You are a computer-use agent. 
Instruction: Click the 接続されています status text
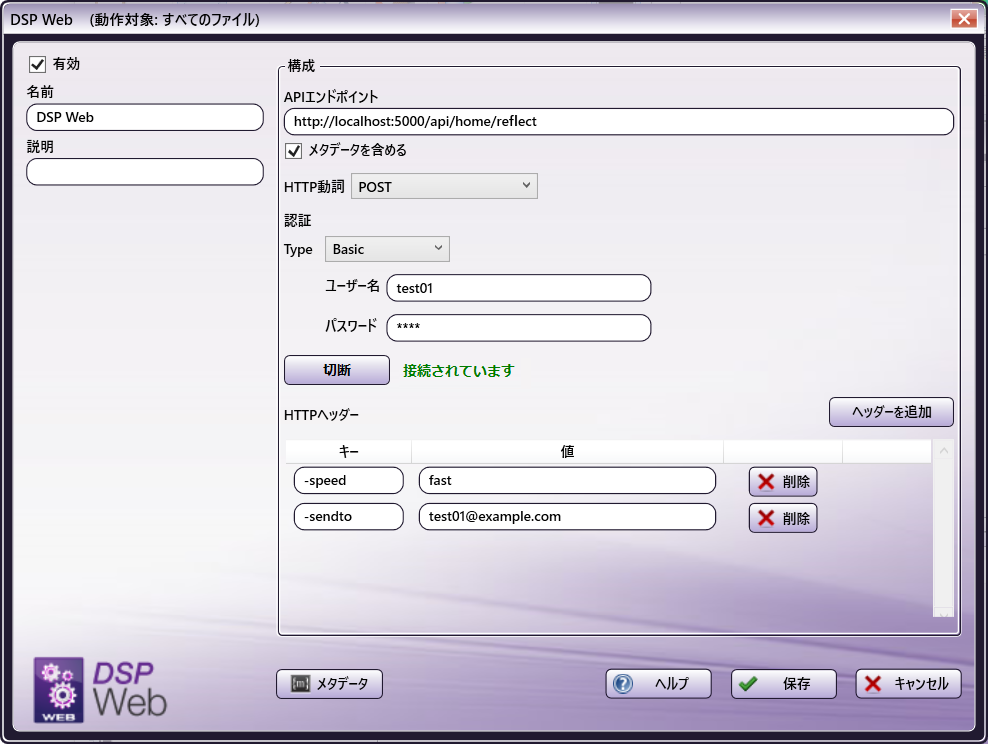[x=459, y=370]
